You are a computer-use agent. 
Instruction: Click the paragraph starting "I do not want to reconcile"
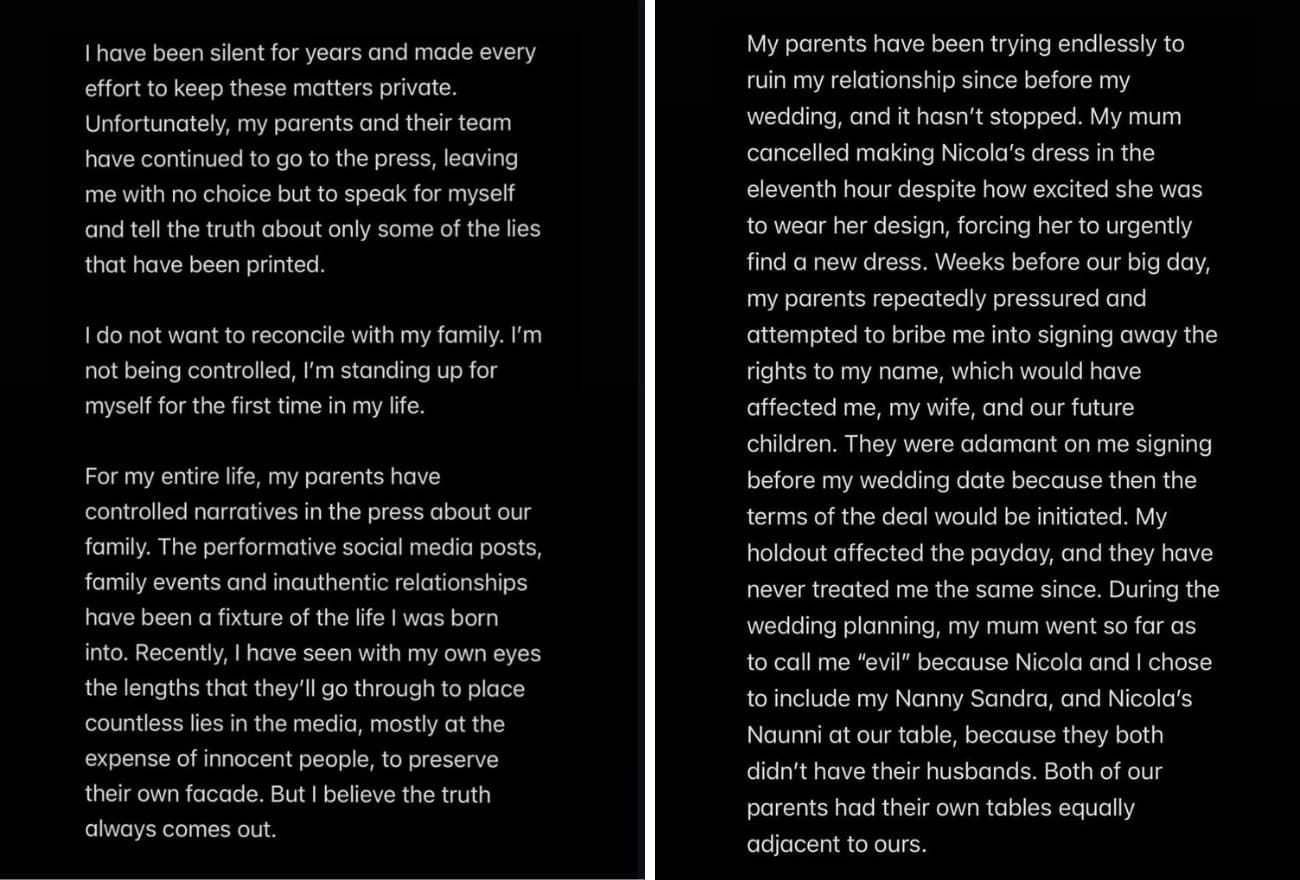point(312,371)
